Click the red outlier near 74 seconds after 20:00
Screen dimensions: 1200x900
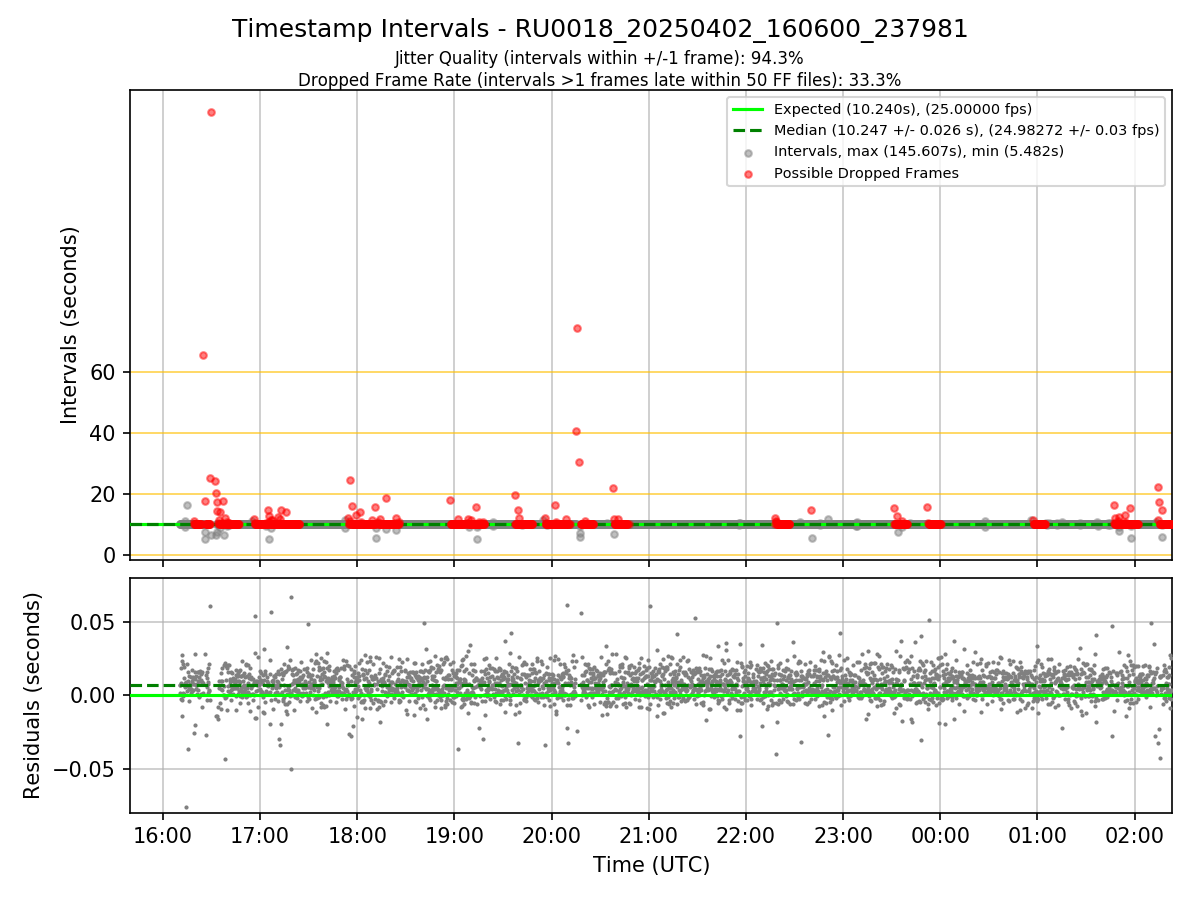(x=577, y=328)
